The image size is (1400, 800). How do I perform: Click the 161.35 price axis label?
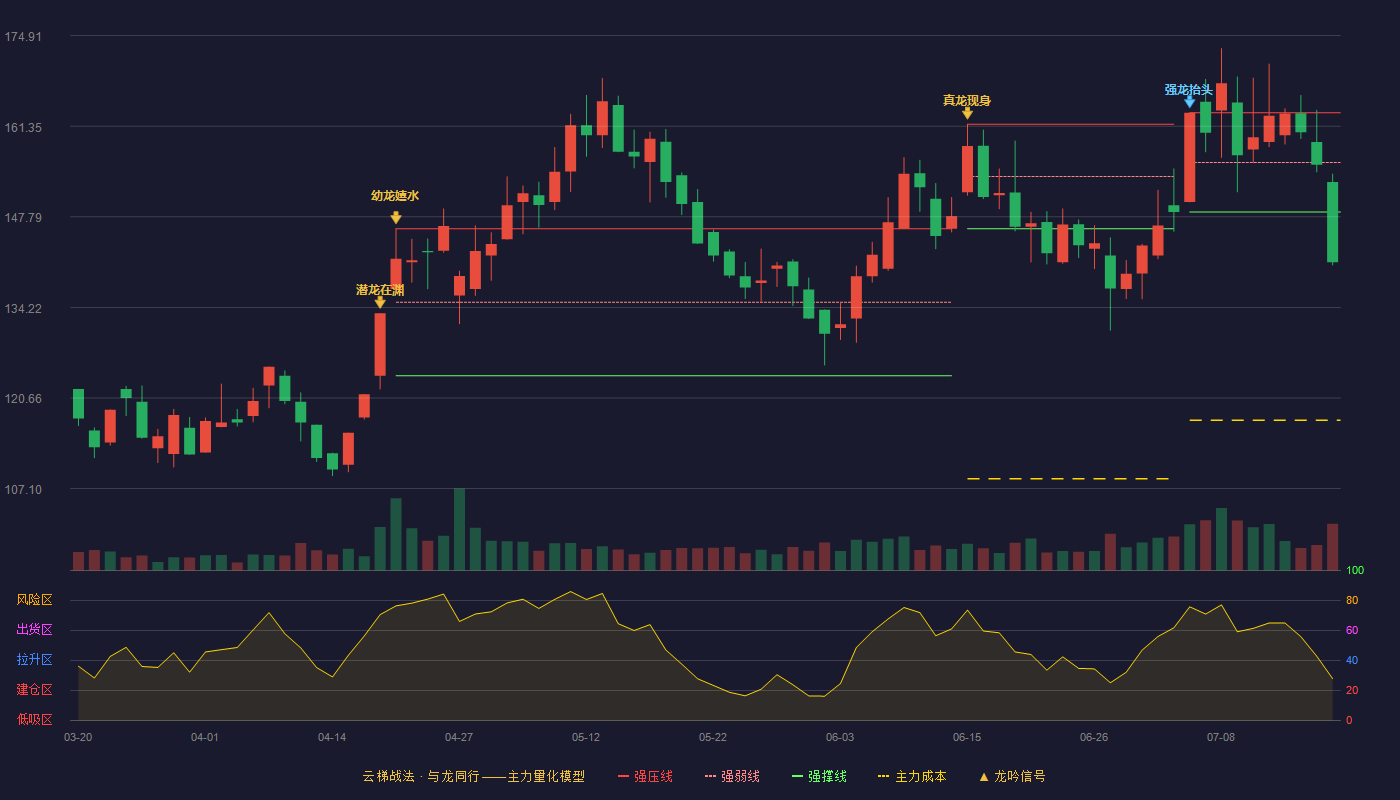point(23,128)
